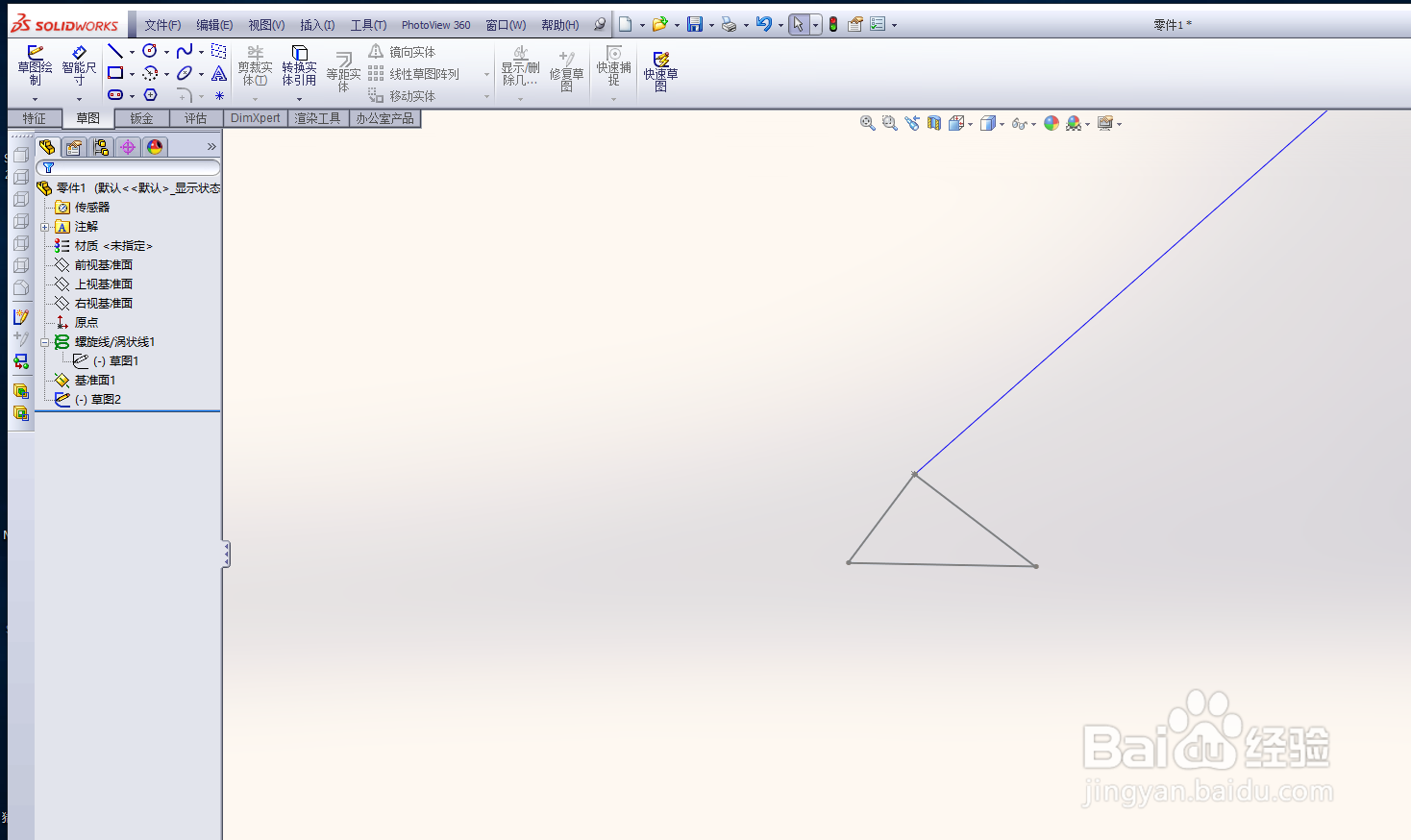Screen dimensions: 1411x840
Task: Collapse the 螺旋线/涡状线1 tree node
Action: pyautogui.click(x=45, y=342)
